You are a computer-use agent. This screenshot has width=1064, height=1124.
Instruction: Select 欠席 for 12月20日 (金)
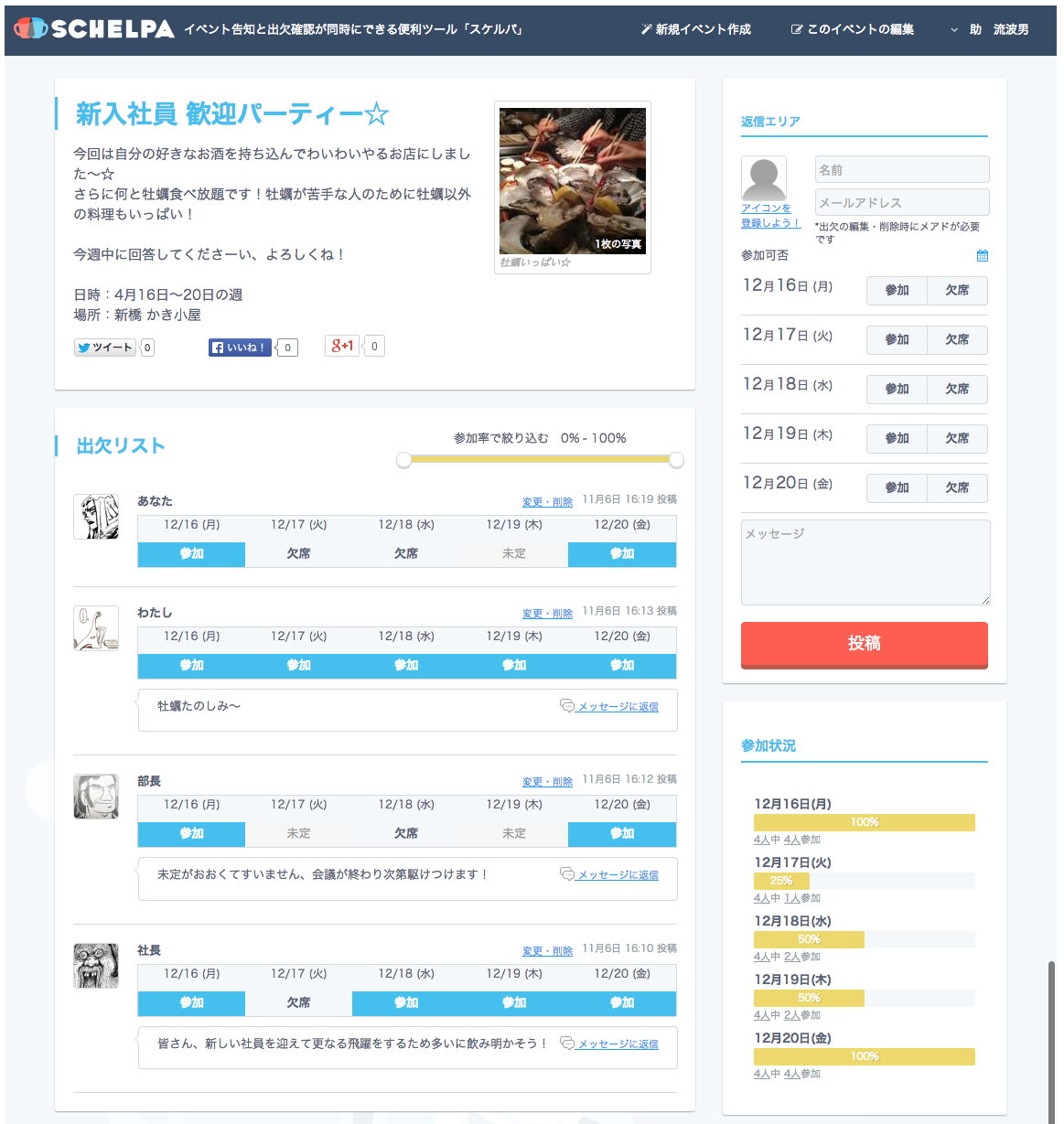click(x=958, y=488)
